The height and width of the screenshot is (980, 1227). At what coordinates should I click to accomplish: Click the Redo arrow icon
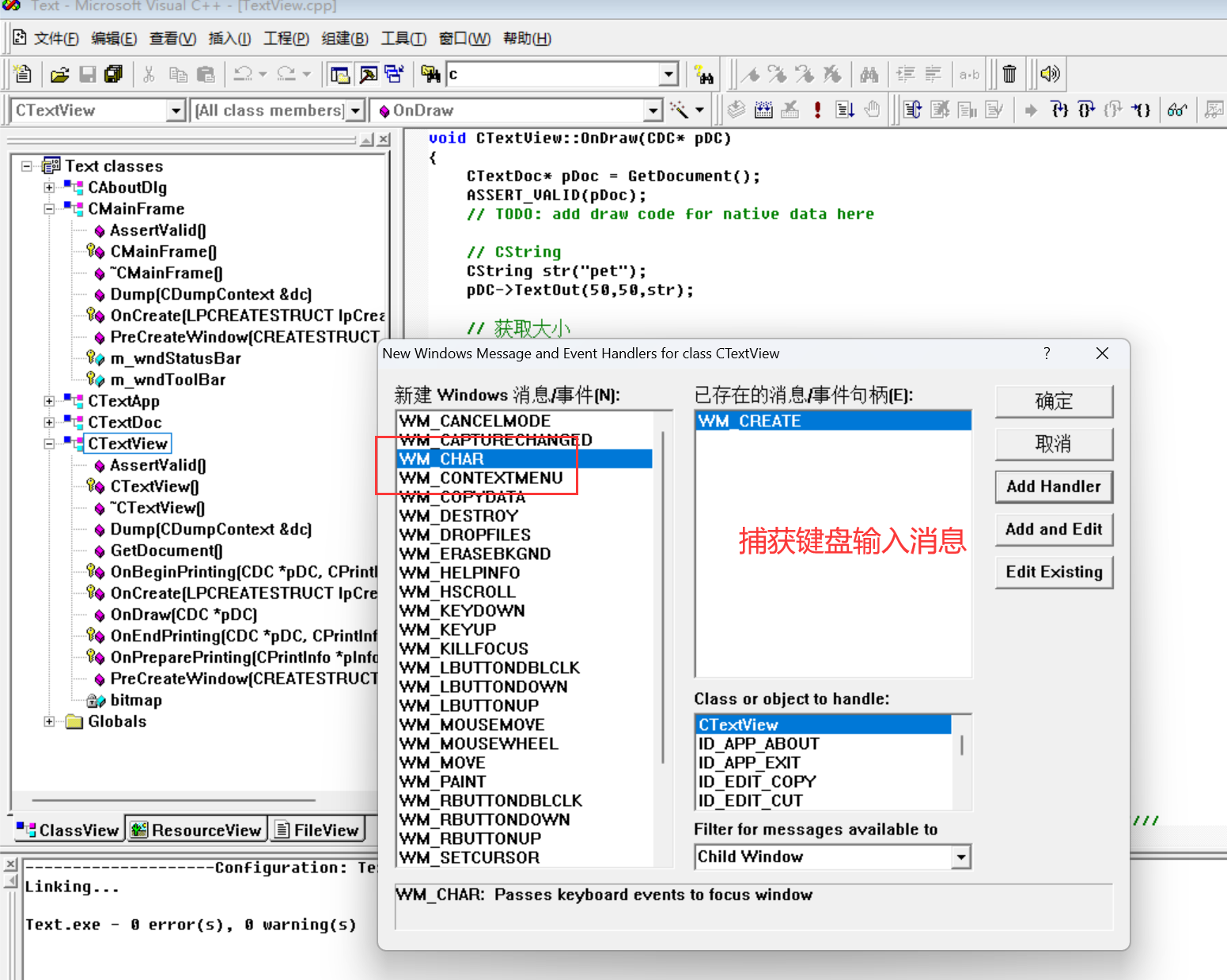point(286,74)
